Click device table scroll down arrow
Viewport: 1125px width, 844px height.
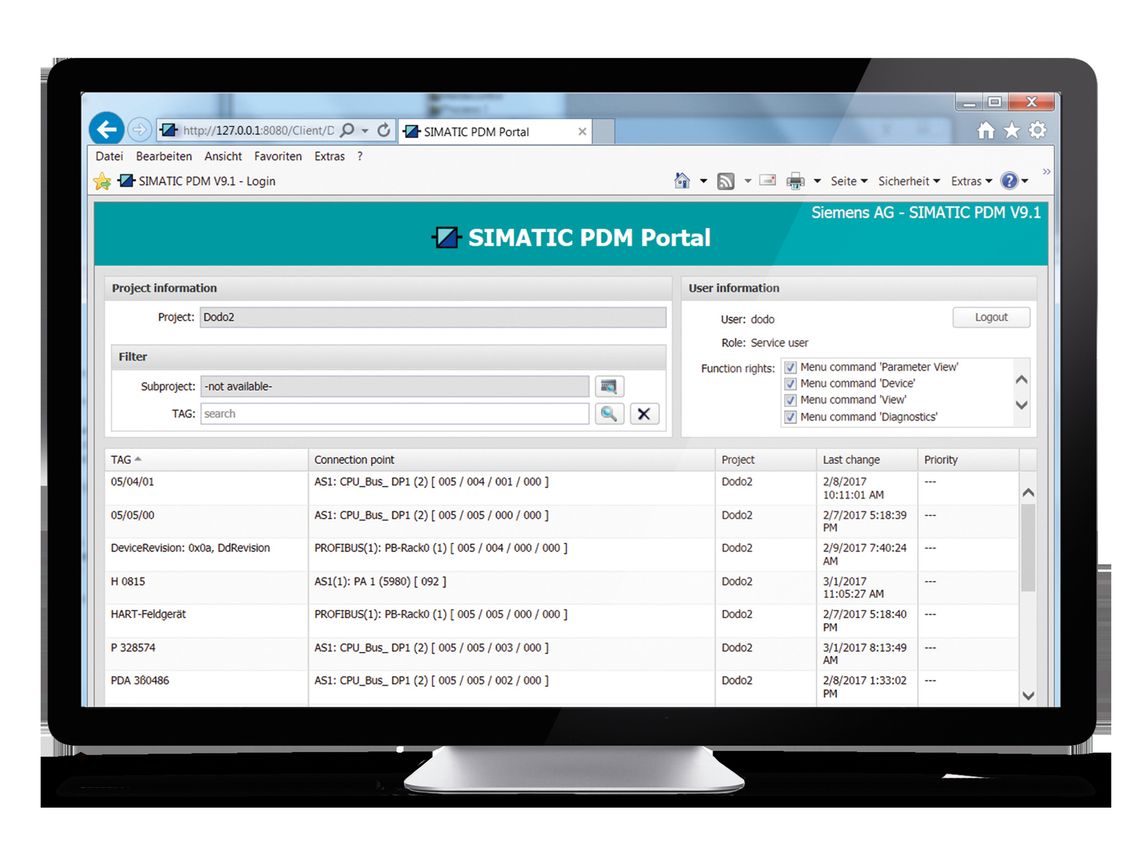(1028, 695)
